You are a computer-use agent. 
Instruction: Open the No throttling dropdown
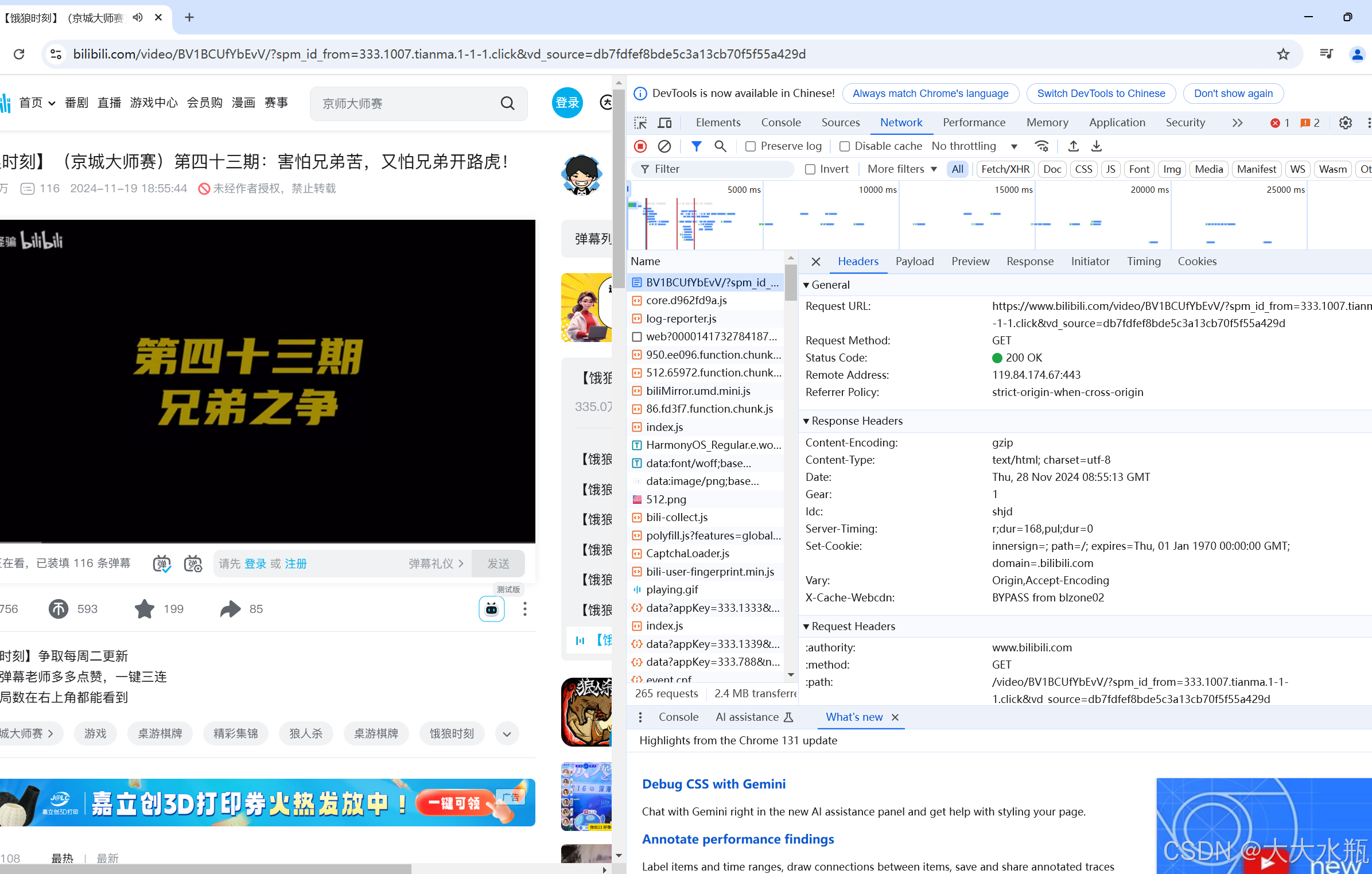(x=974, y=146)
